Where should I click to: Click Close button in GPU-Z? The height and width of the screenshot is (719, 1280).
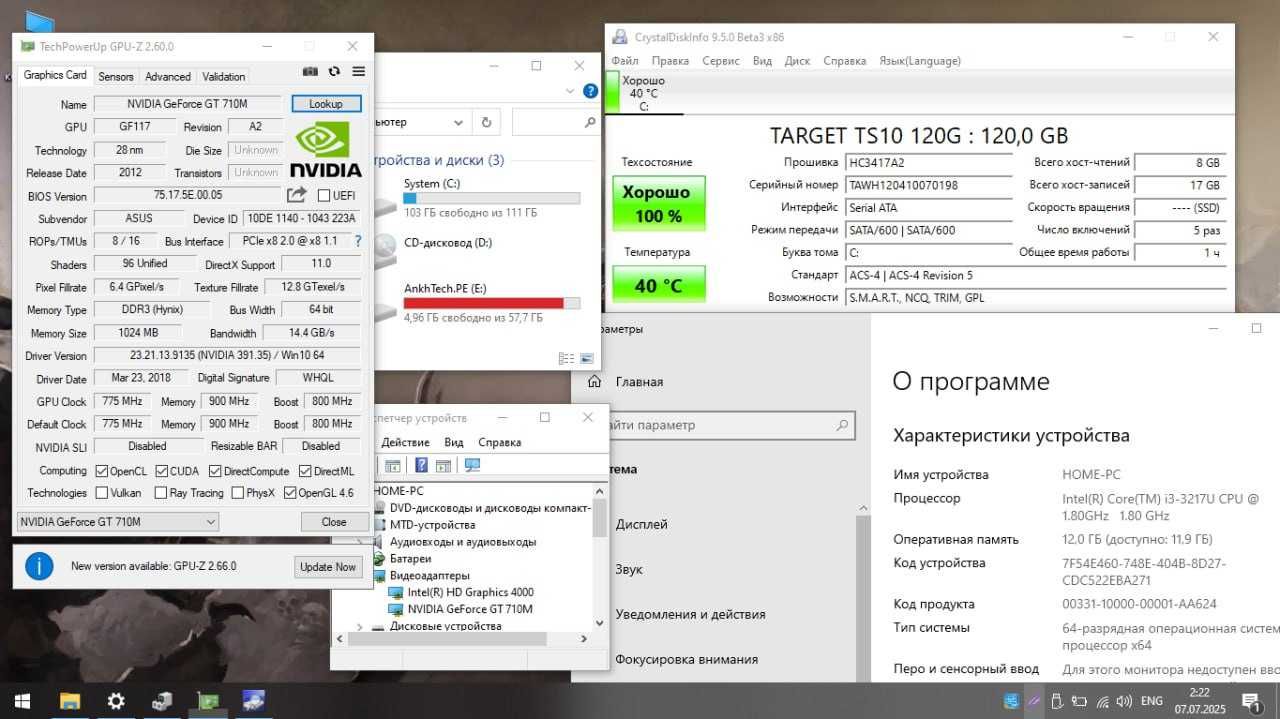click(334, 522)
